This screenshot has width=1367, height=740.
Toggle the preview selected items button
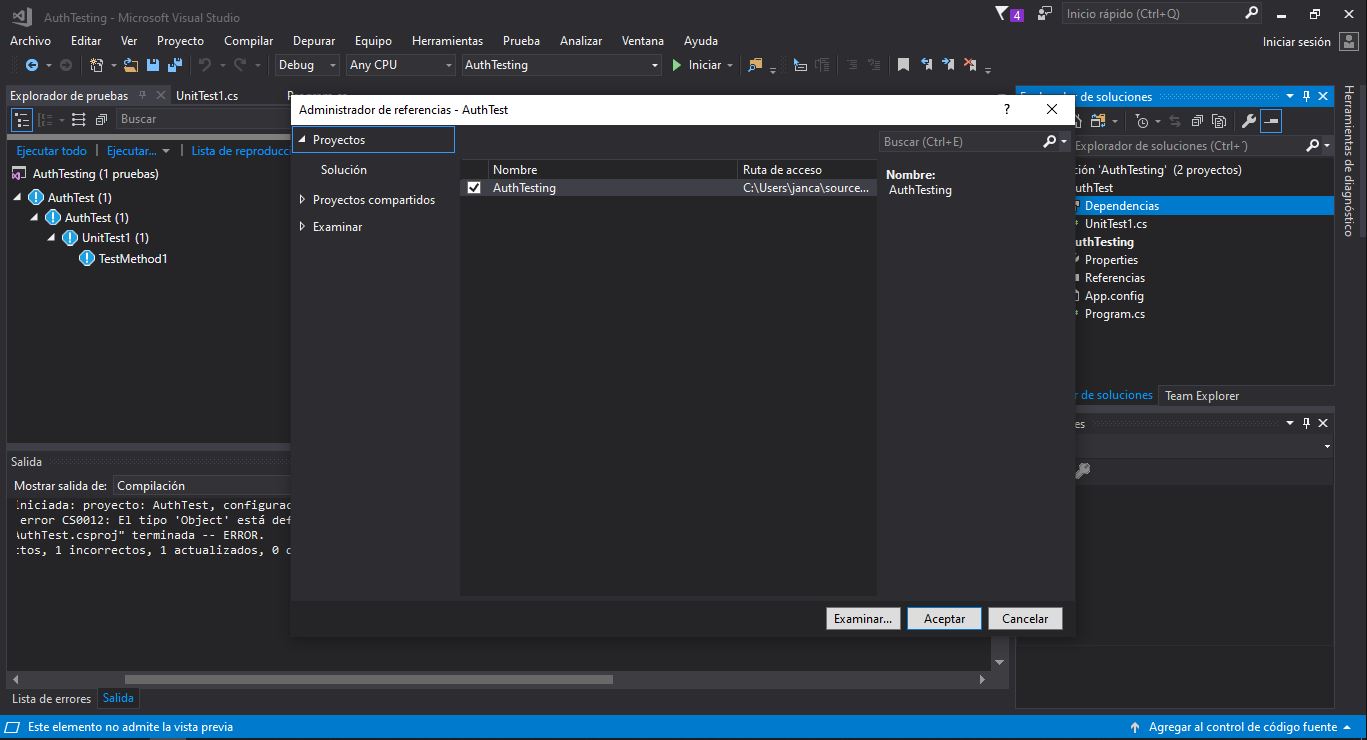click(x=1271, y=121)
